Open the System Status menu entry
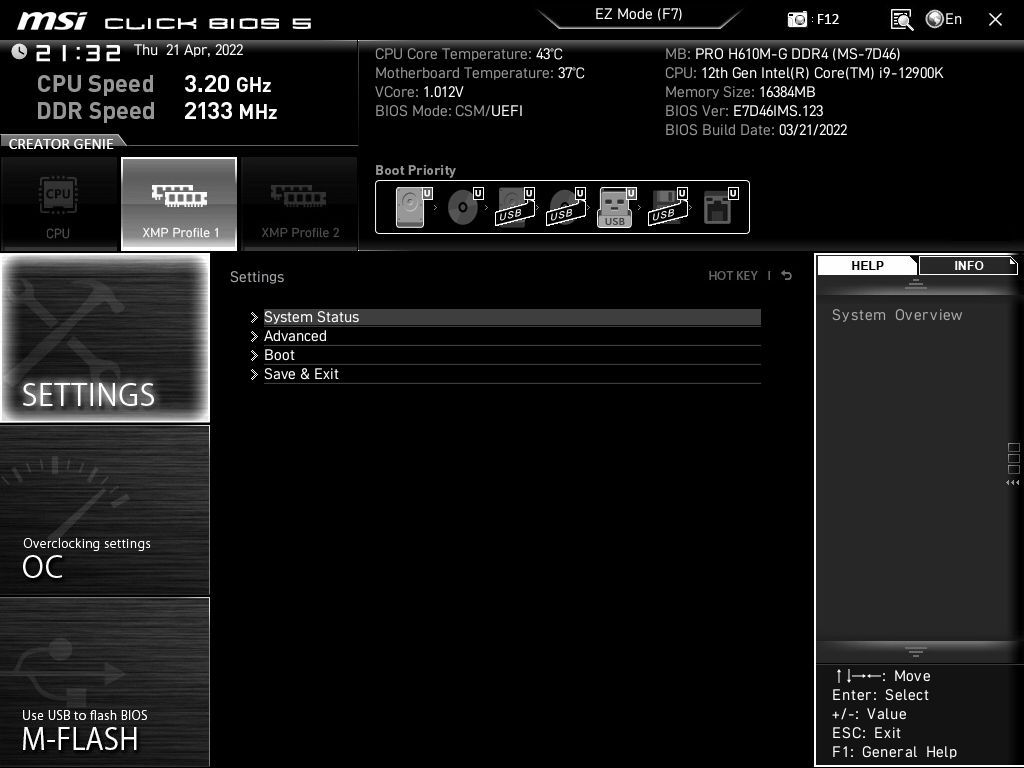 (512, 317)
